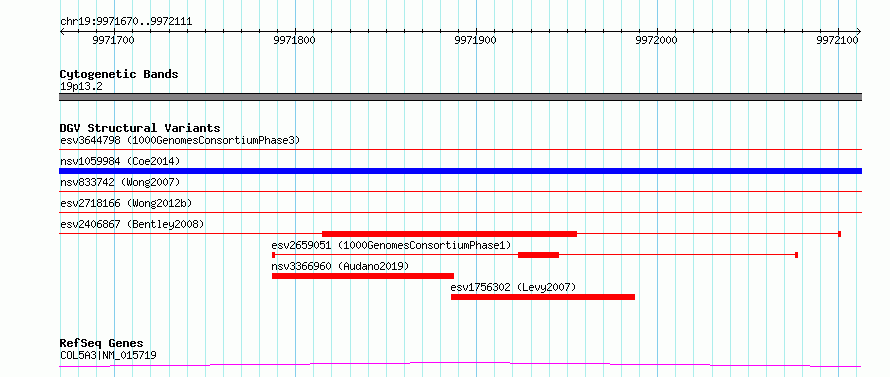Viewport: 890px width, 377px height.
Task: Click the right arrow of coordinate ruler
Action: tap(859, 31)
